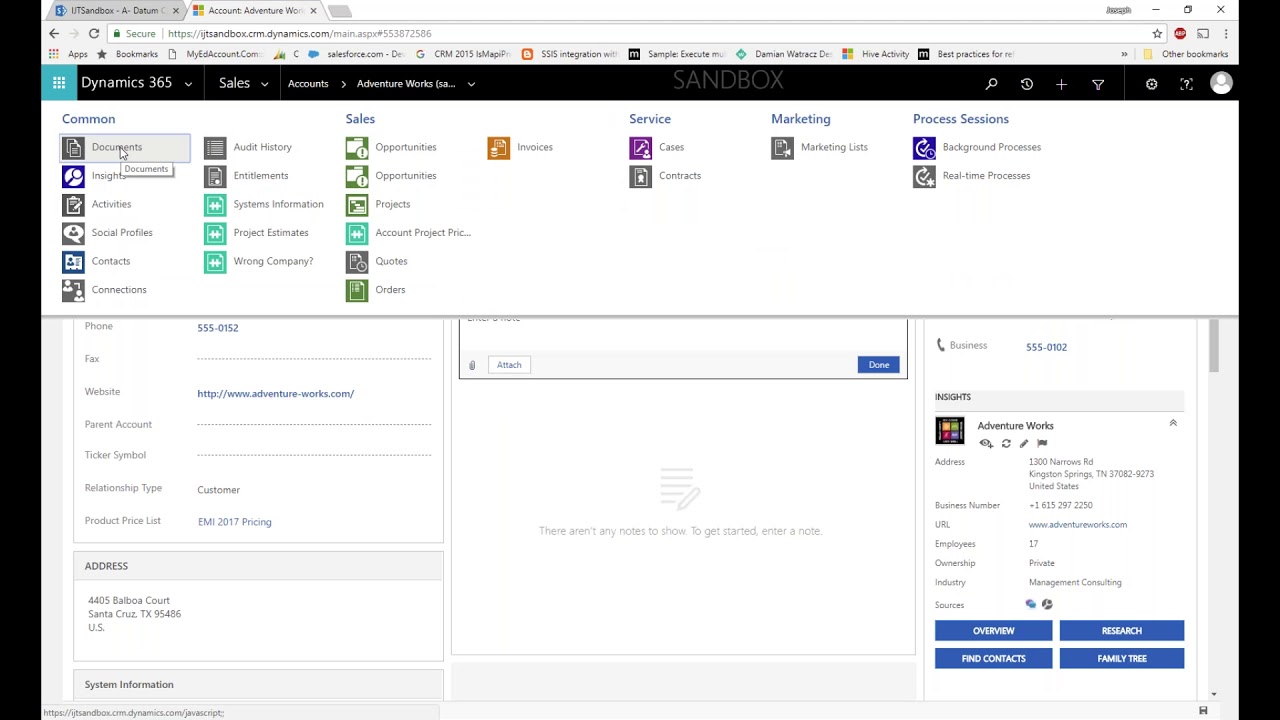
Task: Open Insights magnifier icon under Common
Action: coord(73,176)
